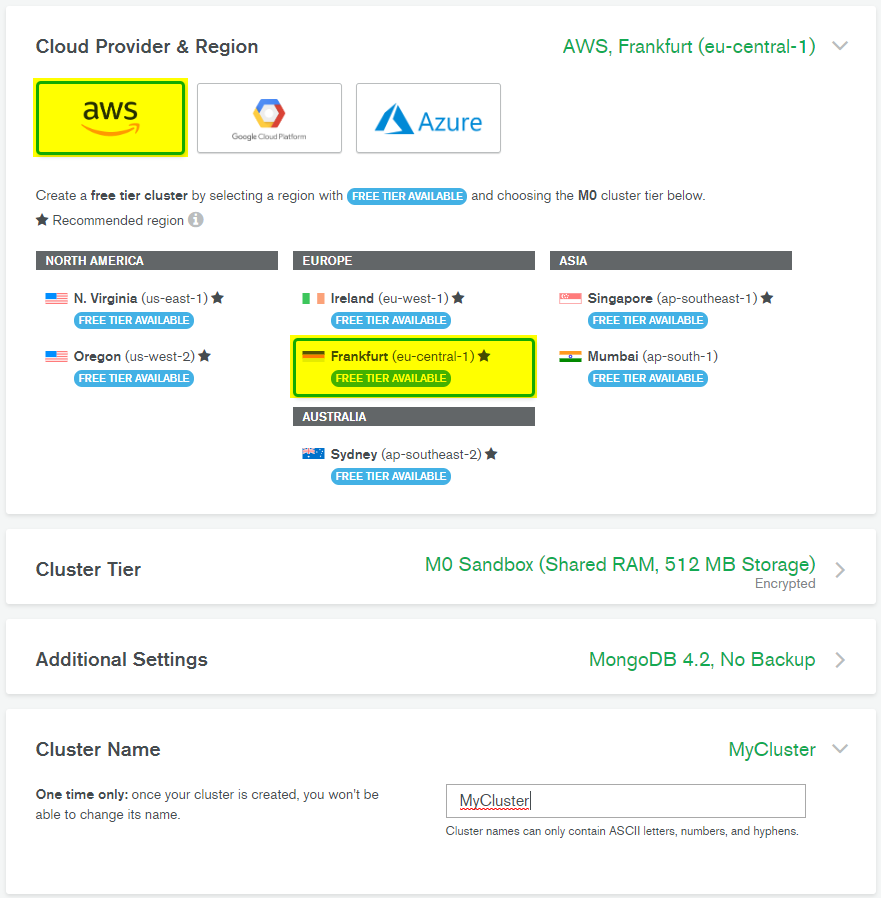This screenshot has width=881, height=898.
Task: Click the star next to N. Virginia
Action: (218, 298)
